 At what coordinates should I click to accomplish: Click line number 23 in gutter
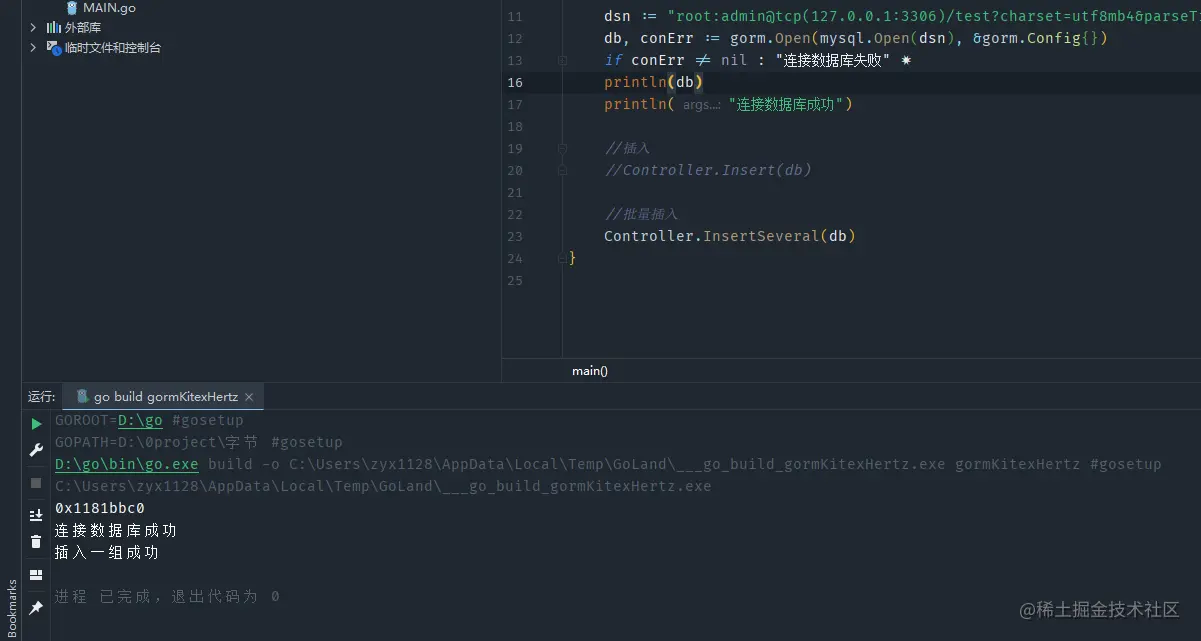click(514, 236)
